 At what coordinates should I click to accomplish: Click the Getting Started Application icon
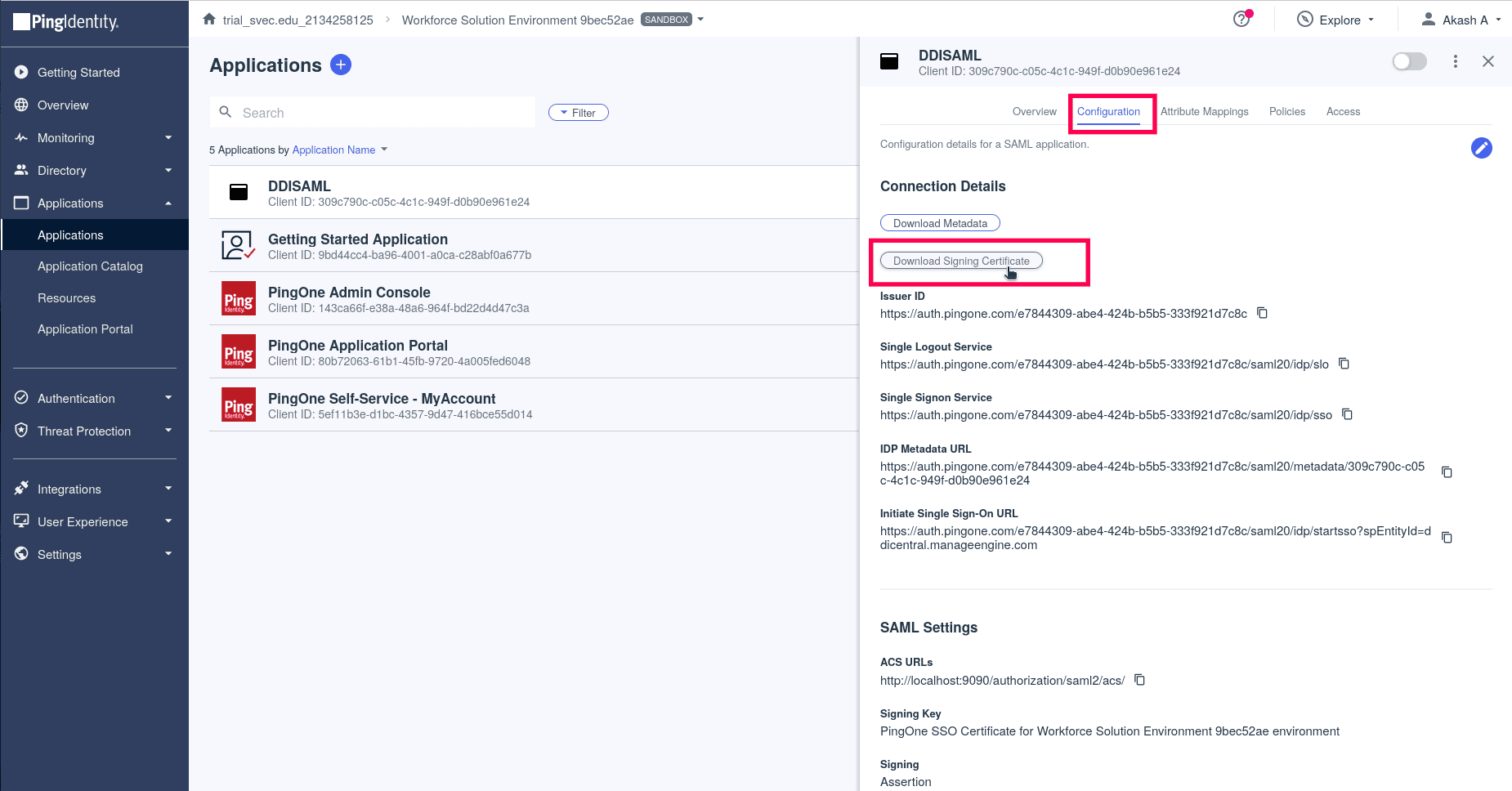239,245
